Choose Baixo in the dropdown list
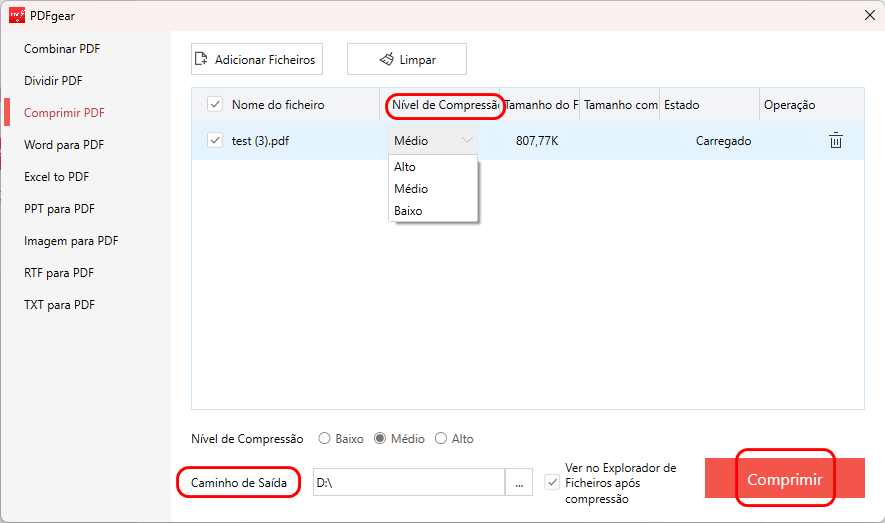This screenshot has height=523, width=885. point(433,210)
